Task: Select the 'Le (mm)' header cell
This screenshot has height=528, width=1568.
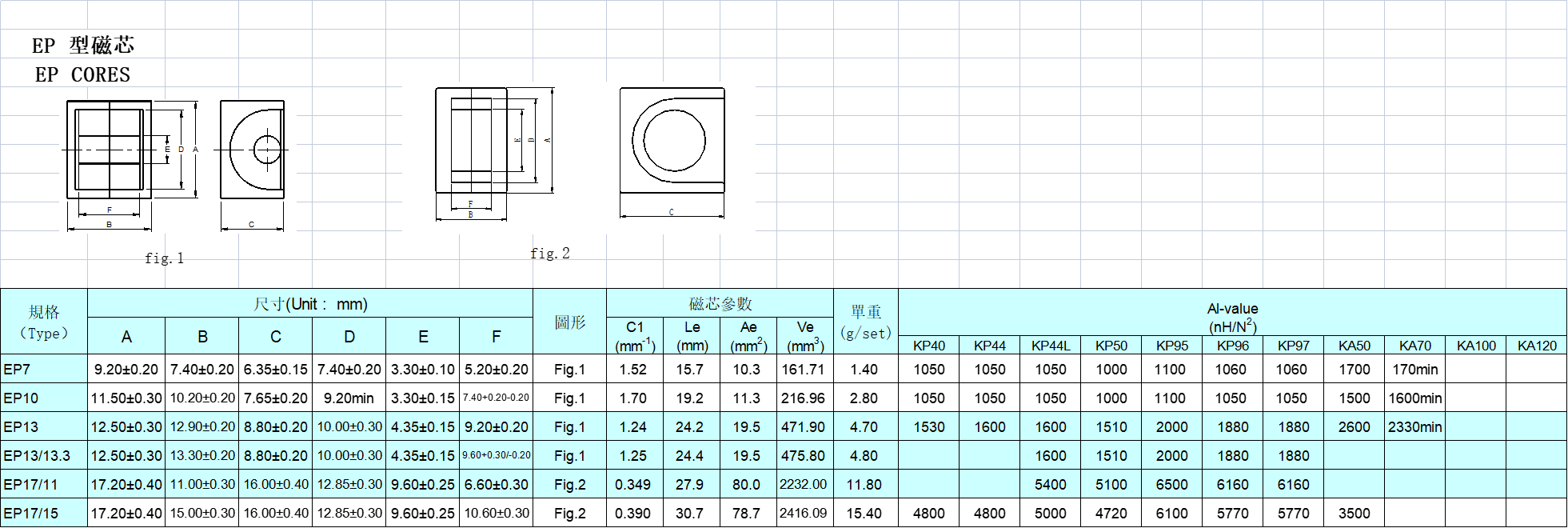Action: point(692,336)
